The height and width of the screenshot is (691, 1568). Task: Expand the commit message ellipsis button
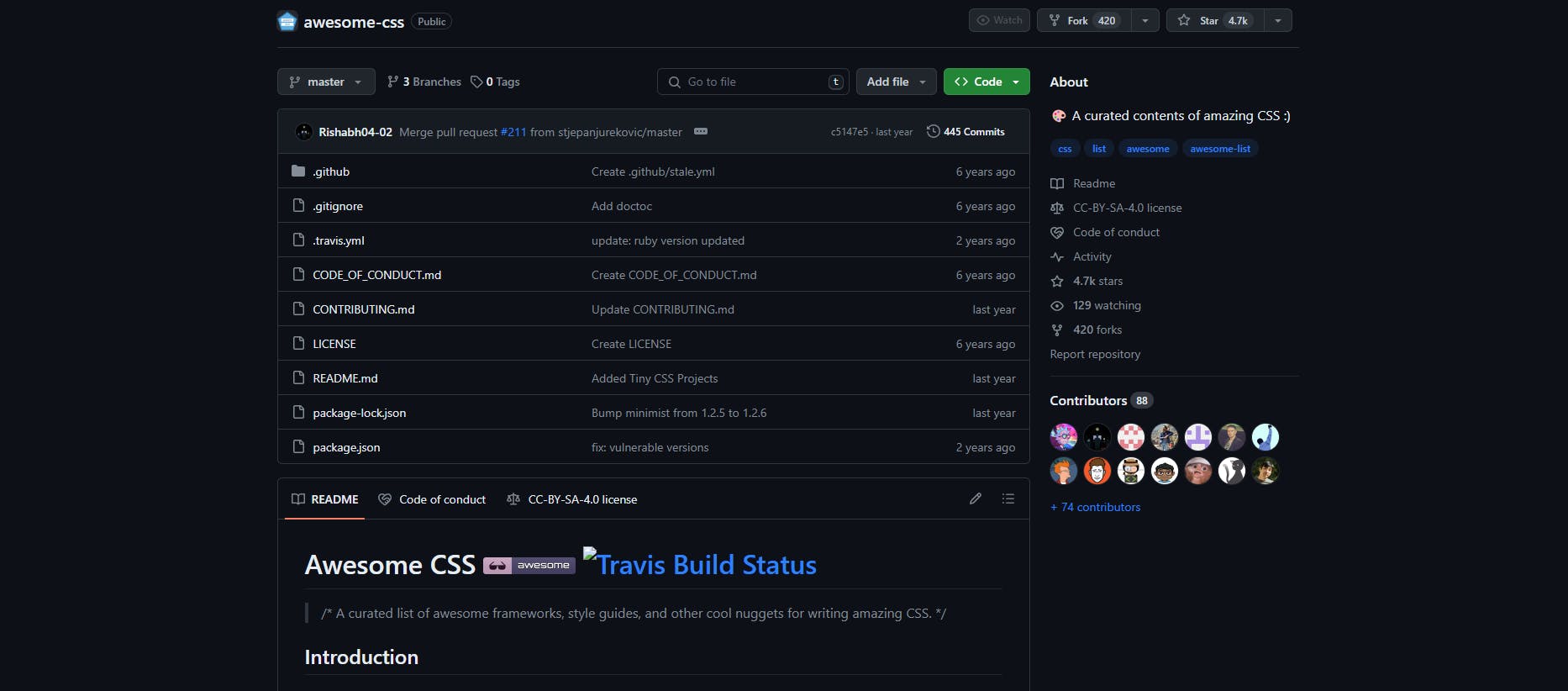coord(701,132)
